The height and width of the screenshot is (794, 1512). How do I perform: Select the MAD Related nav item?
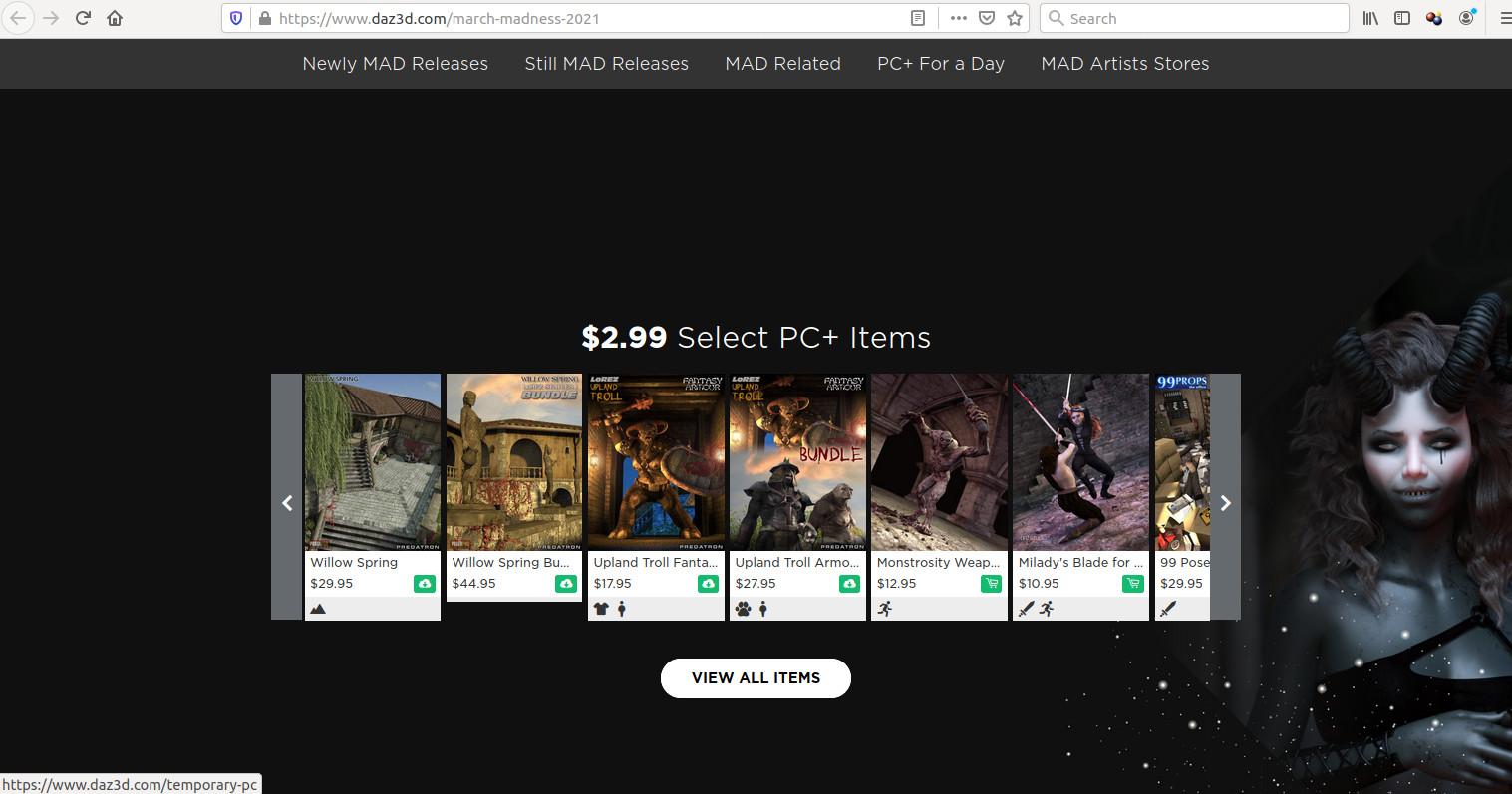pos(783,63)
